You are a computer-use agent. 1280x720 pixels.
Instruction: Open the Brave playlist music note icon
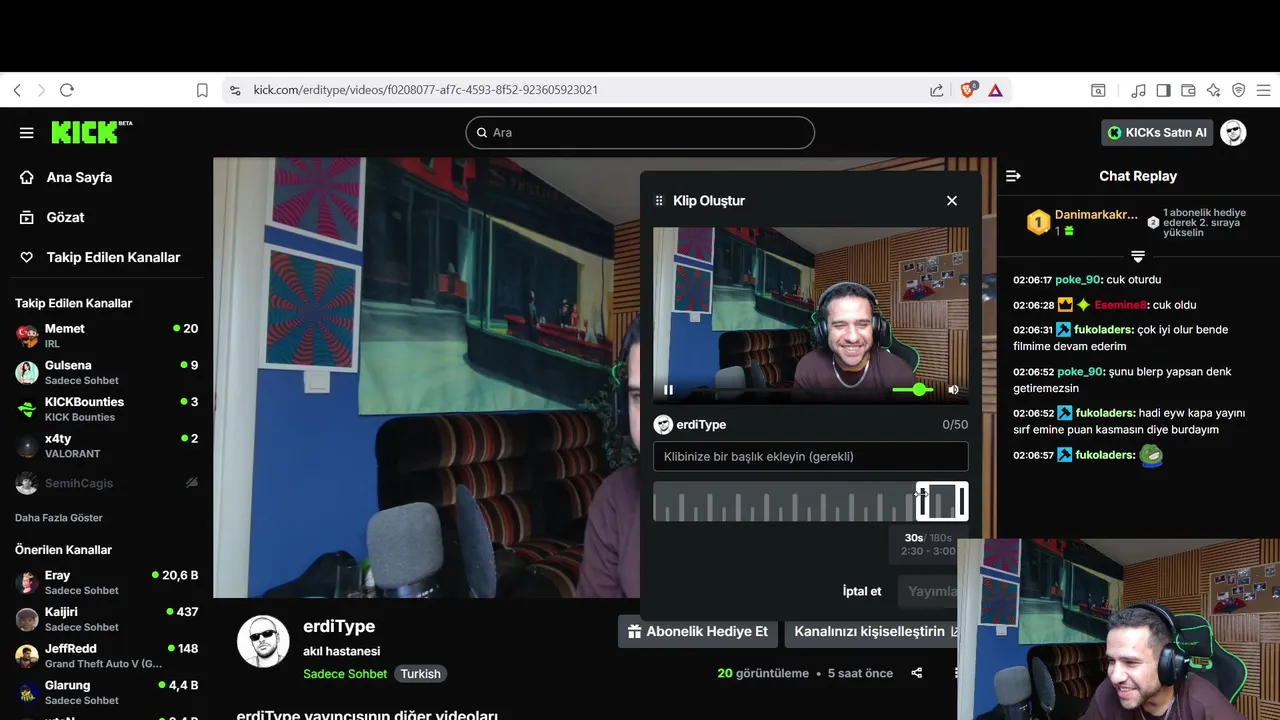(x=1138, y=90)
